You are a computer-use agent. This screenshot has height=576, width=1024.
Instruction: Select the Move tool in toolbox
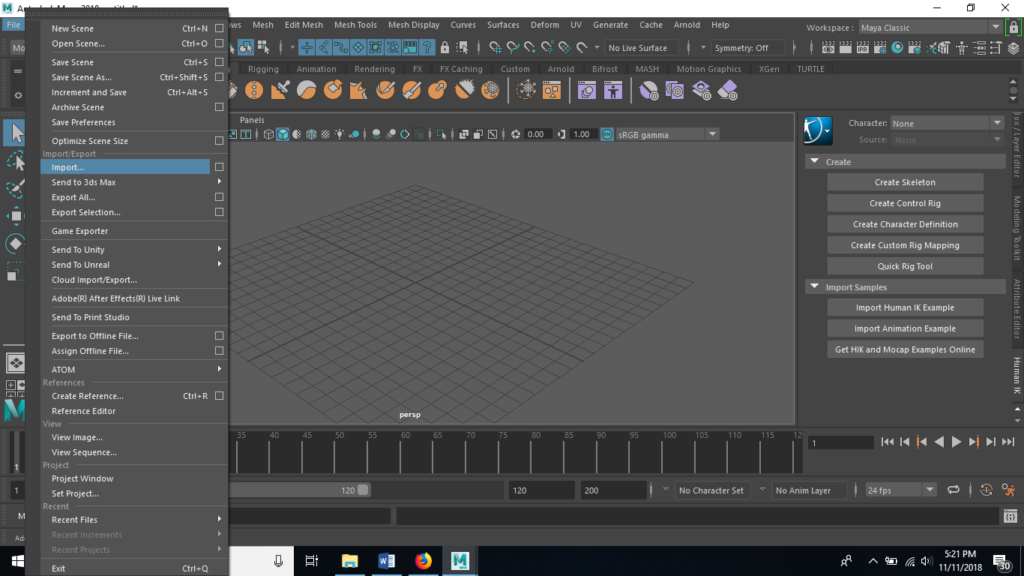click(x=15, y=216)
